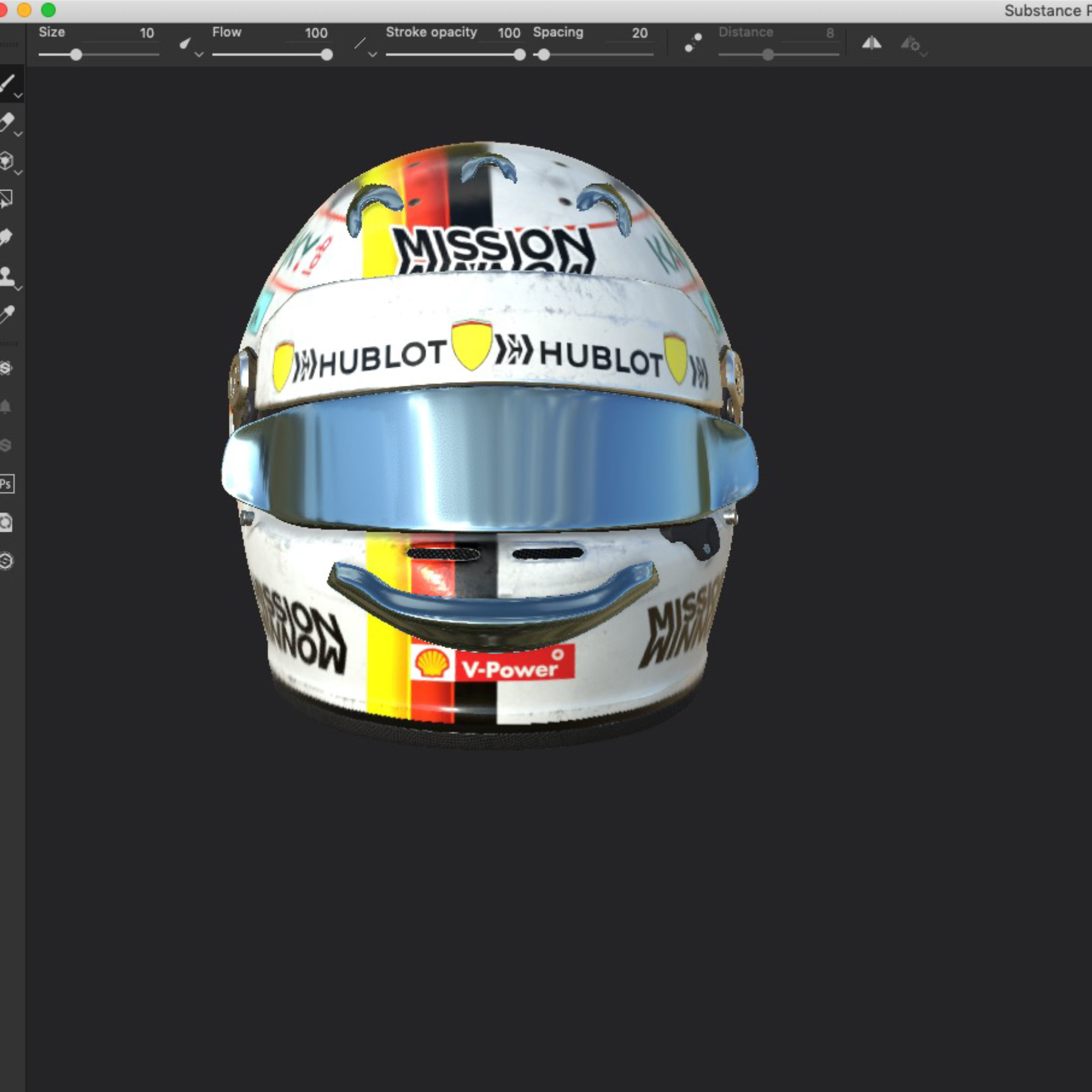This screenshot has width=1092, height=1092.
Task: Select the Projection tool
Action: 6,160
